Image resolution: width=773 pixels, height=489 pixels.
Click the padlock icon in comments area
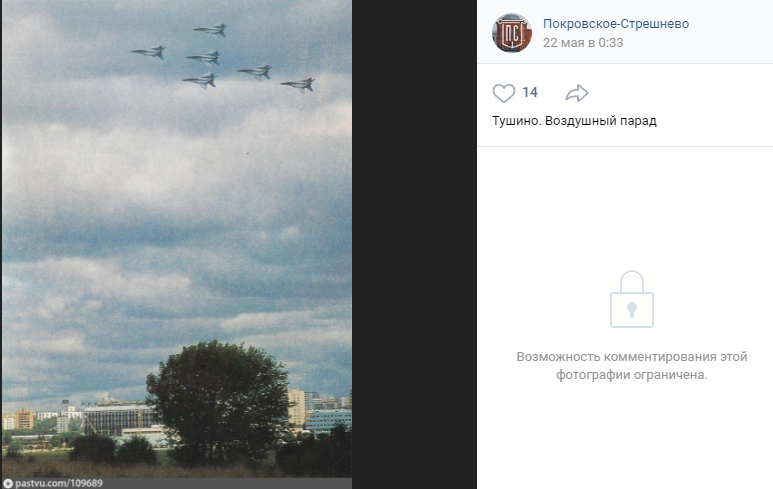point(632,299)
